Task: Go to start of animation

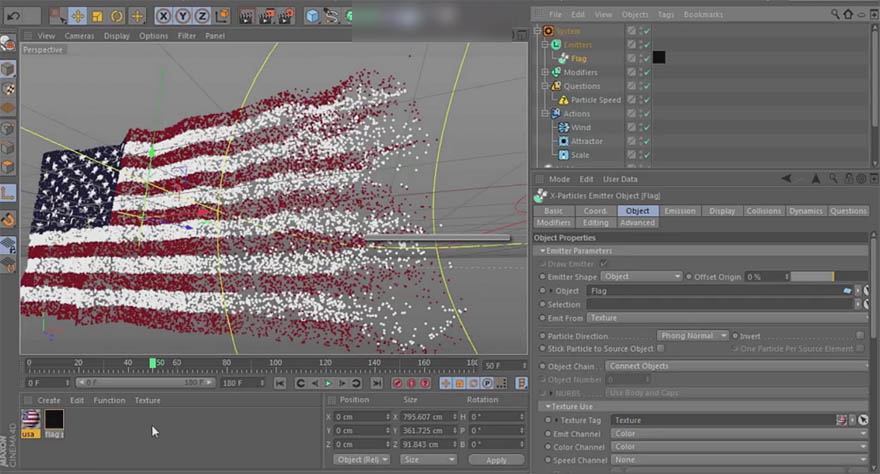Action: pyautogui.click(x=280, y=383)
